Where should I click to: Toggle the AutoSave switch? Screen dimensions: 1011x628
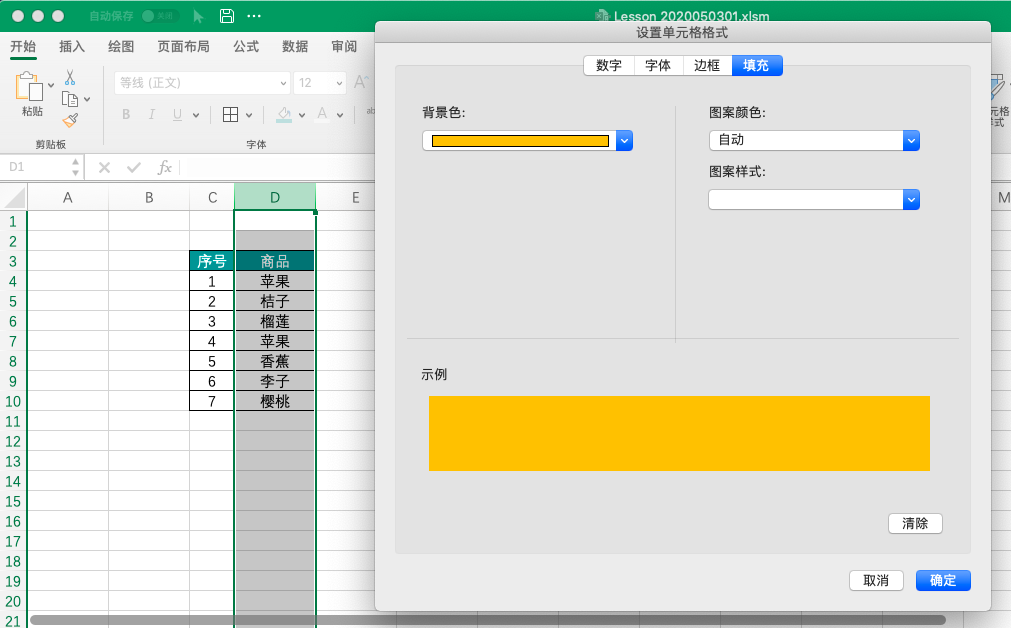click(x=158, y=16)
